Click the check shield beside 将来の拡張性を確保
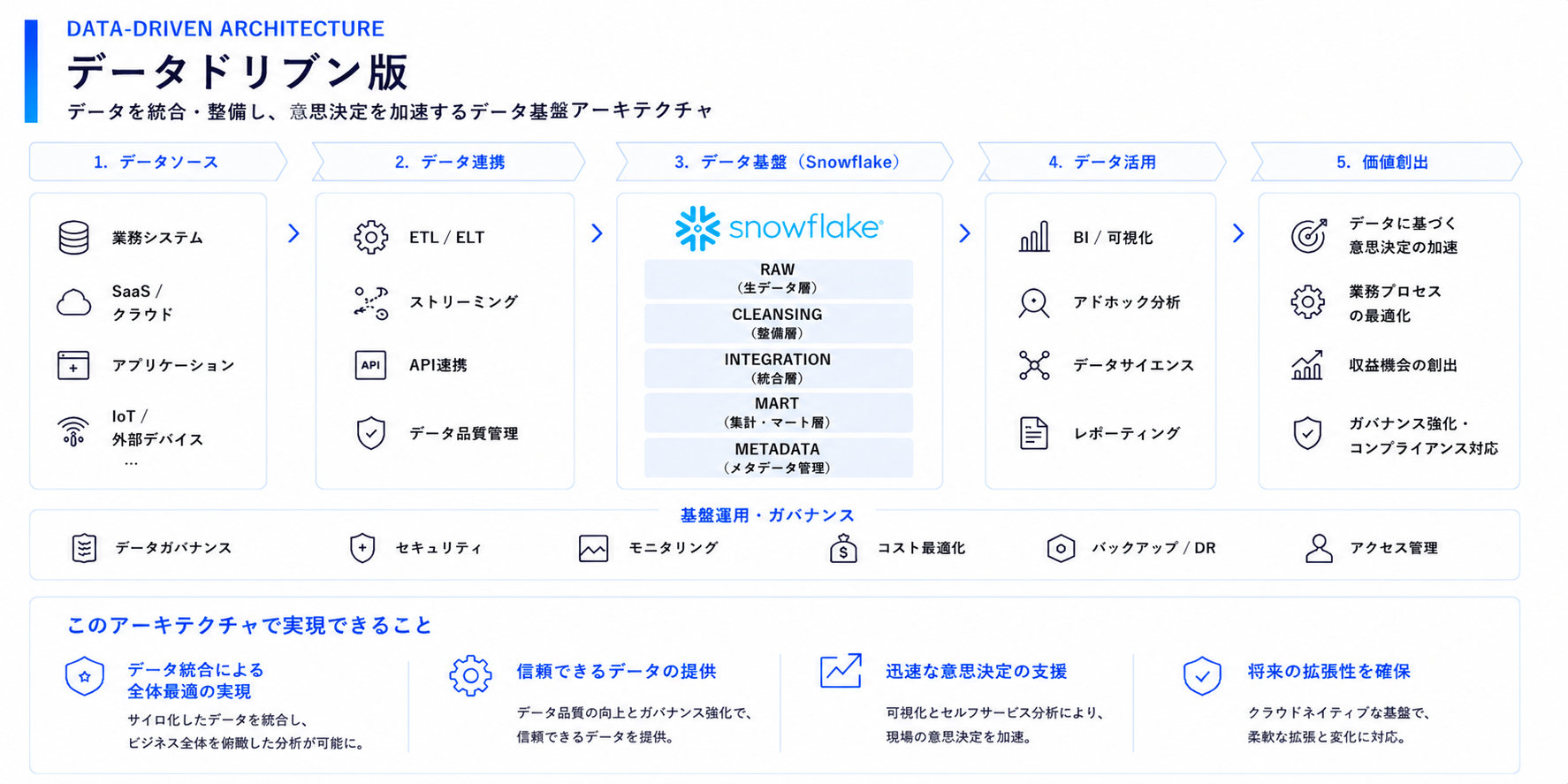This screenshot has height=784, width=1568. [x=1202, y=676]
